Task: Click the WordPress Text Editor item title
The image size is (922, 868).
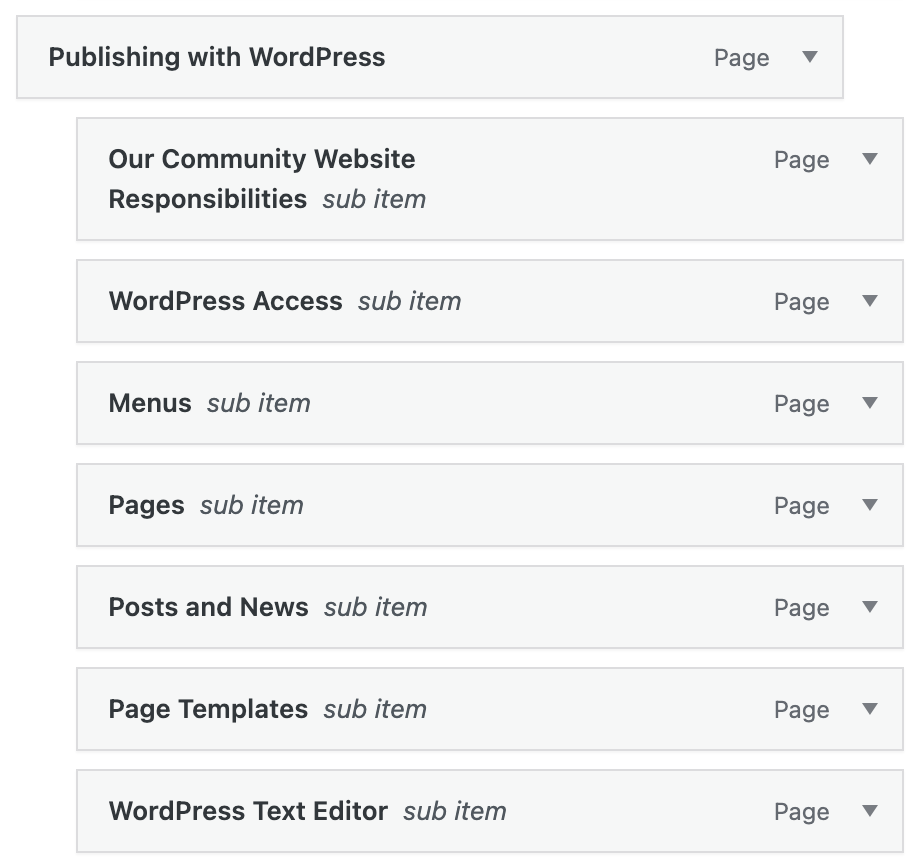Action: 248,811
